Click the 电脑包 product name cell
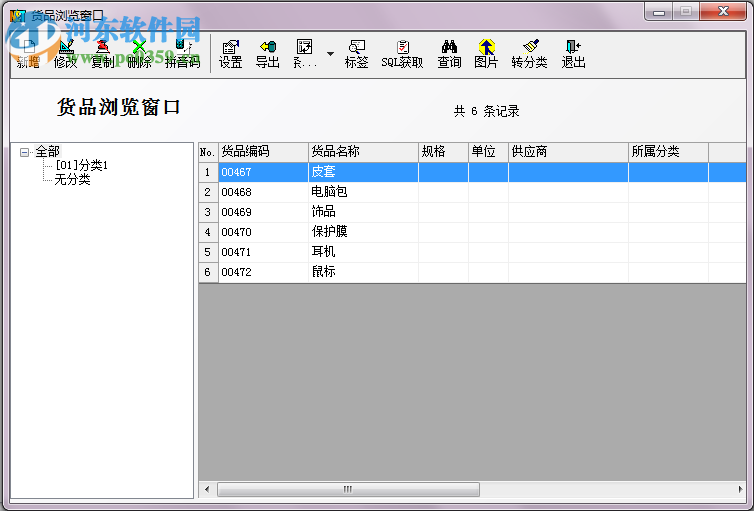The width and height of the screenshot is (754, 511). pyautogui.click(x=363, y=192)
